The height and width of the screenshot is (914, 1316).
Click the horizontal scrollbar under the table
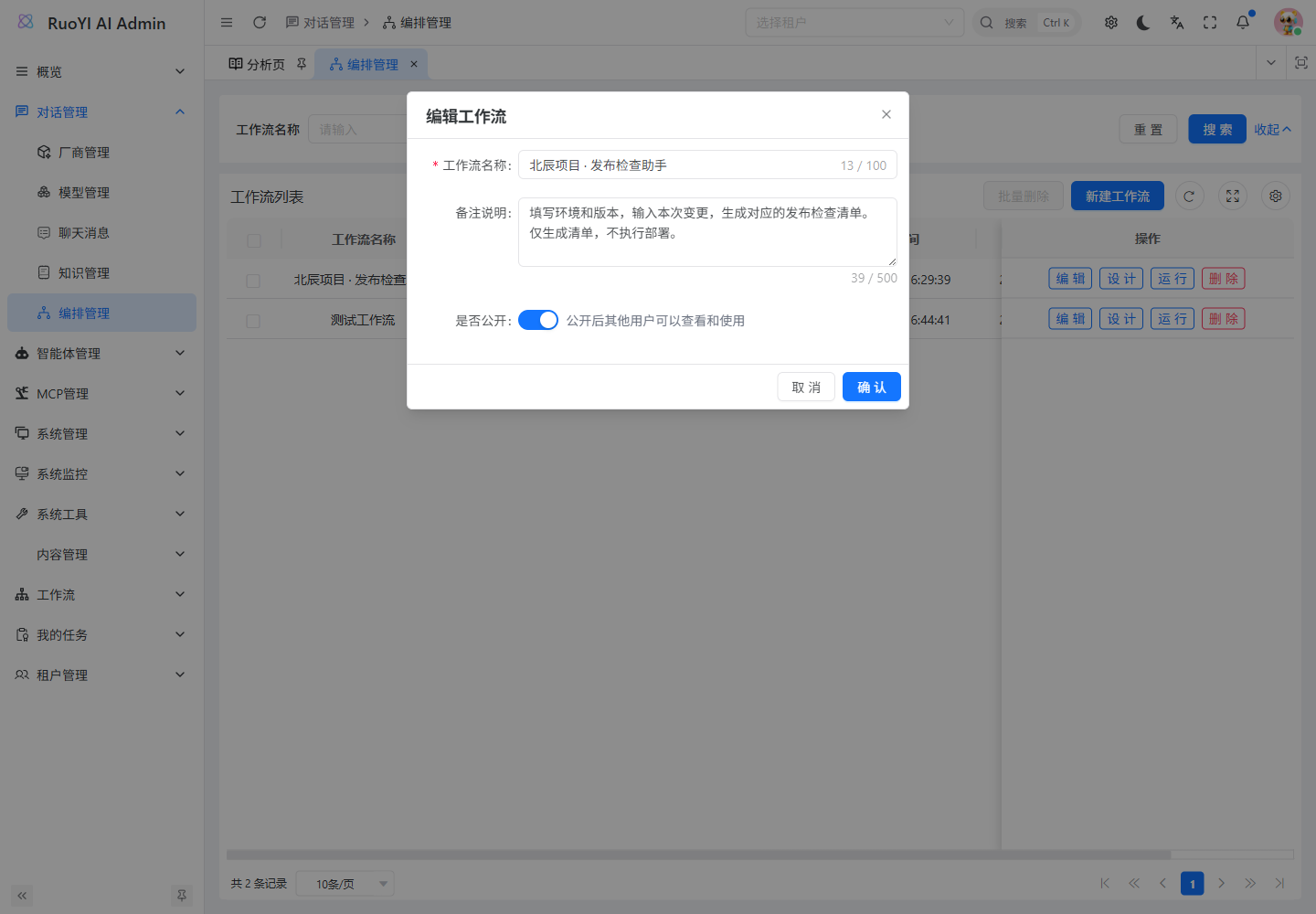click(x=699, y=855)
